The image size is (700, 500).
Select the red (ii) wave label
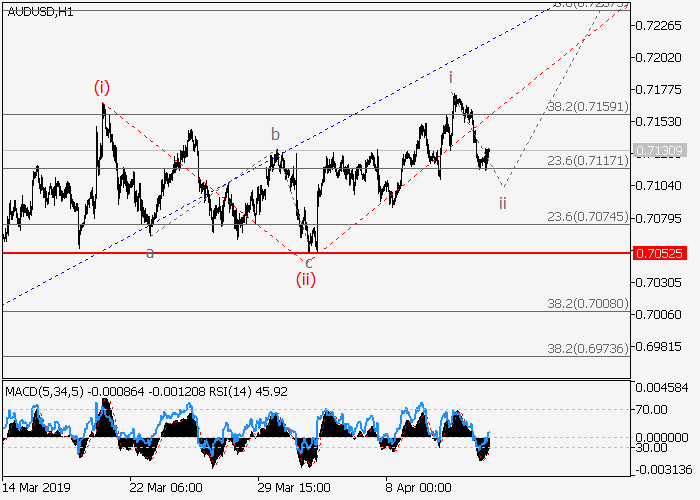click(x=305, y=279)
